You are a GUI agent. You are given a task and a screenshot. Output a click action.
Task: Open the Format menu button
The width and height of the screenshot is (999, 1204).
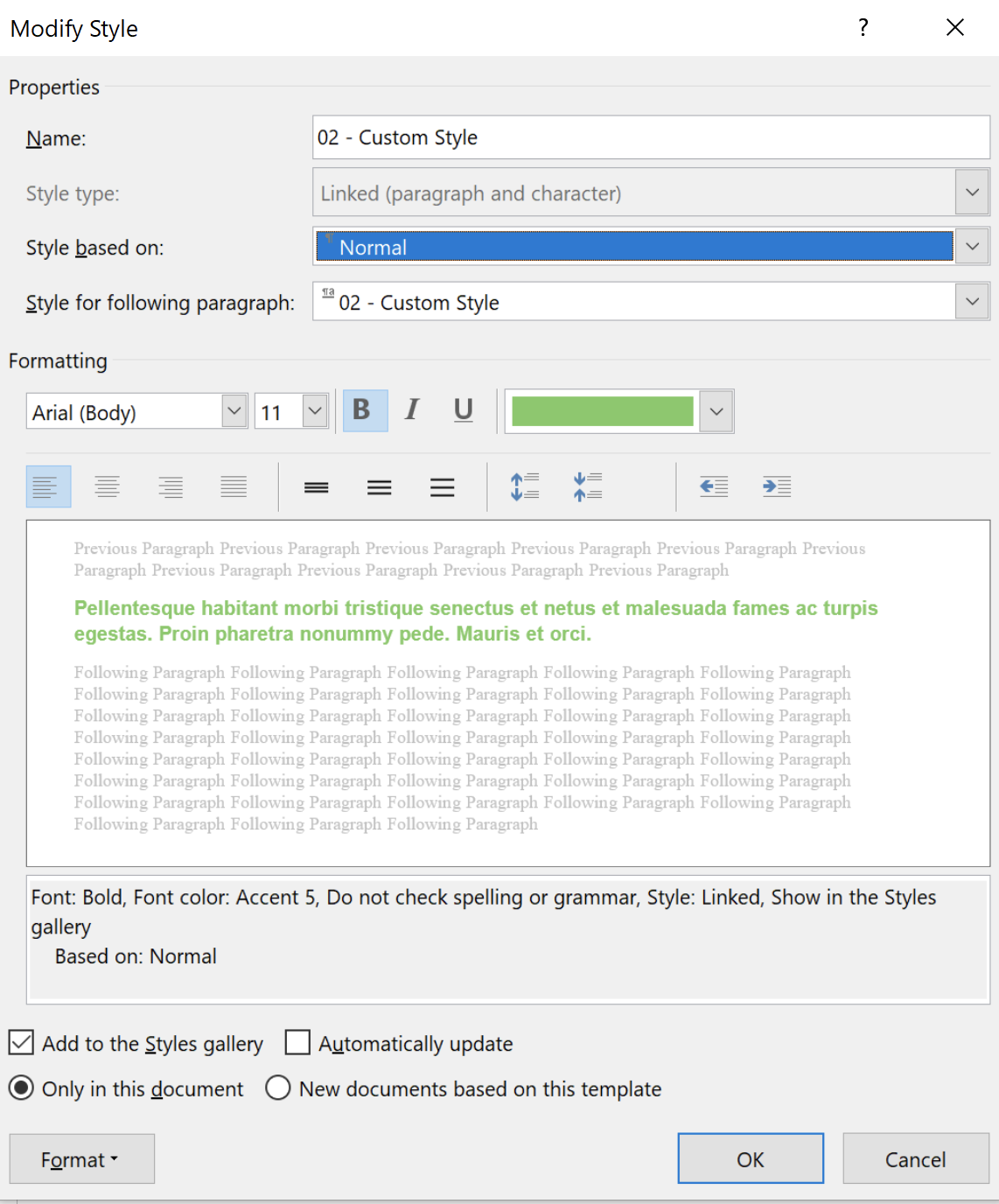coord(81,1159)
